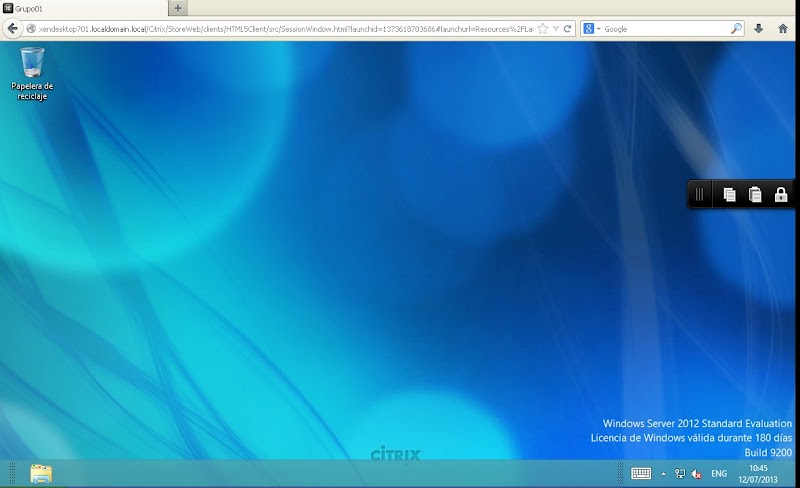Go to browser home page icon
This screenshot has width=800, height=488.
tap(783, 29)
